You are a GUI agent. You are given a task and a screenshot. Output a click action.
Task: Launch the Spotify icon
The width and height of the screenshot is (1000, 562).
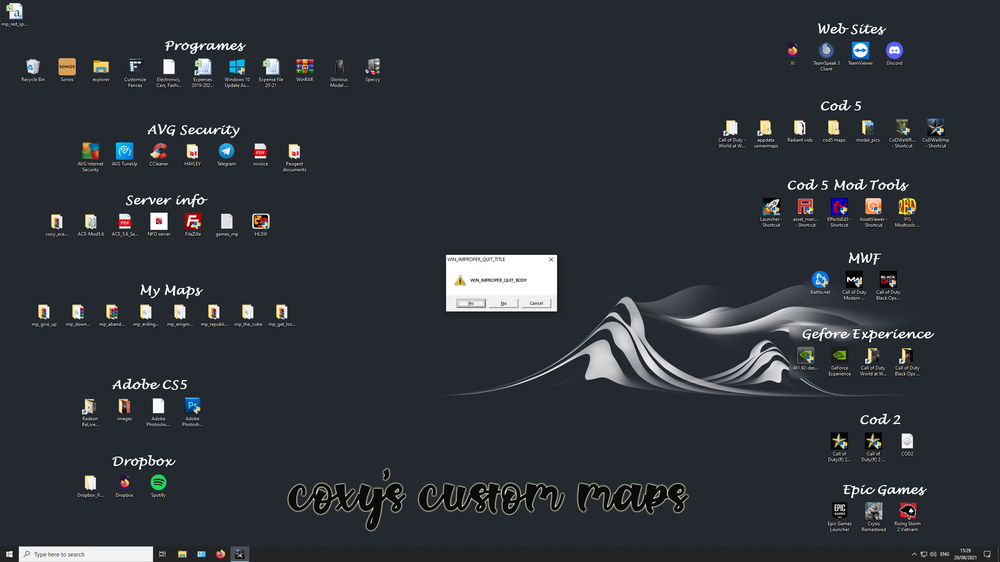158,485
